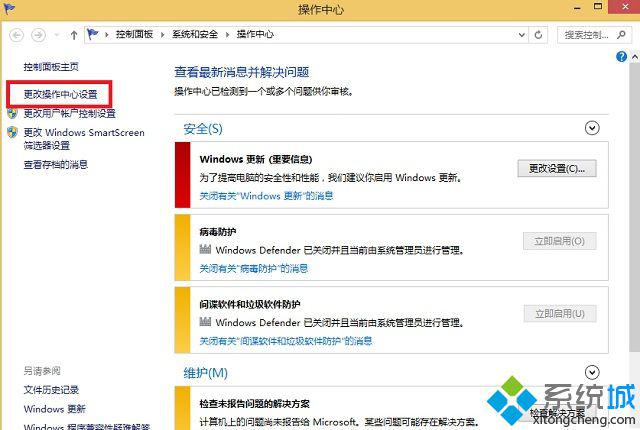Viewport: 640px width, 430px height.
Task: Go up one level with up arrow
Action: pyautogui.click(x=74, y=35)
